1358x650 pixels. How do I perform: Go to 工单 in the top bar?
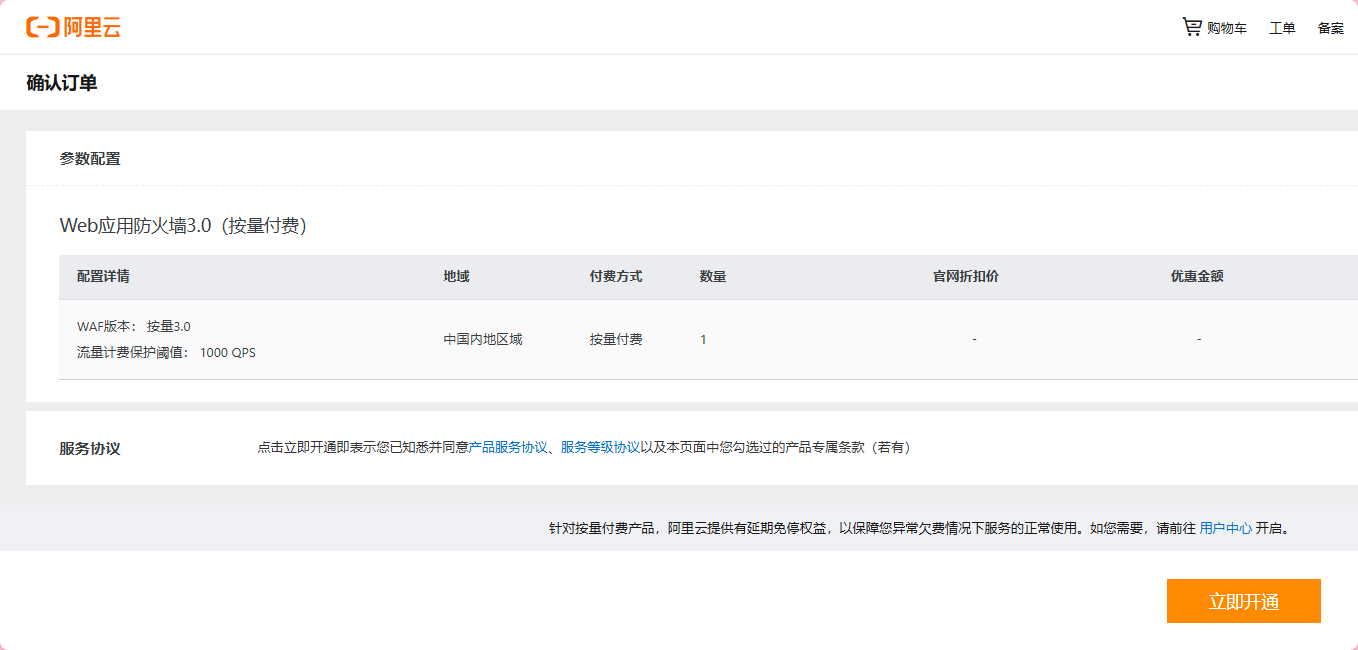[x=1282, y=28]
